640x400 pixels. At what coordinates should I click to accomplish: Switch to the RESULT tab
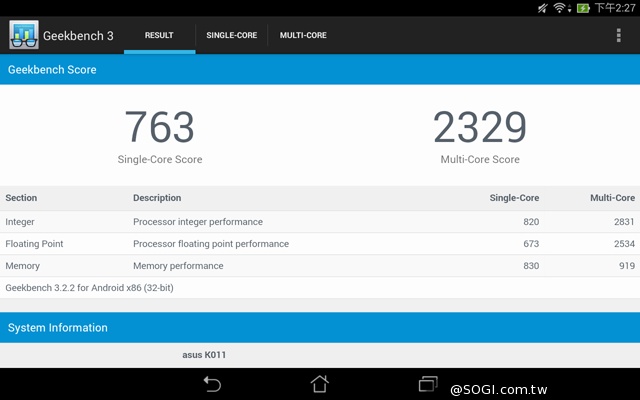click(x=159, y=36)
